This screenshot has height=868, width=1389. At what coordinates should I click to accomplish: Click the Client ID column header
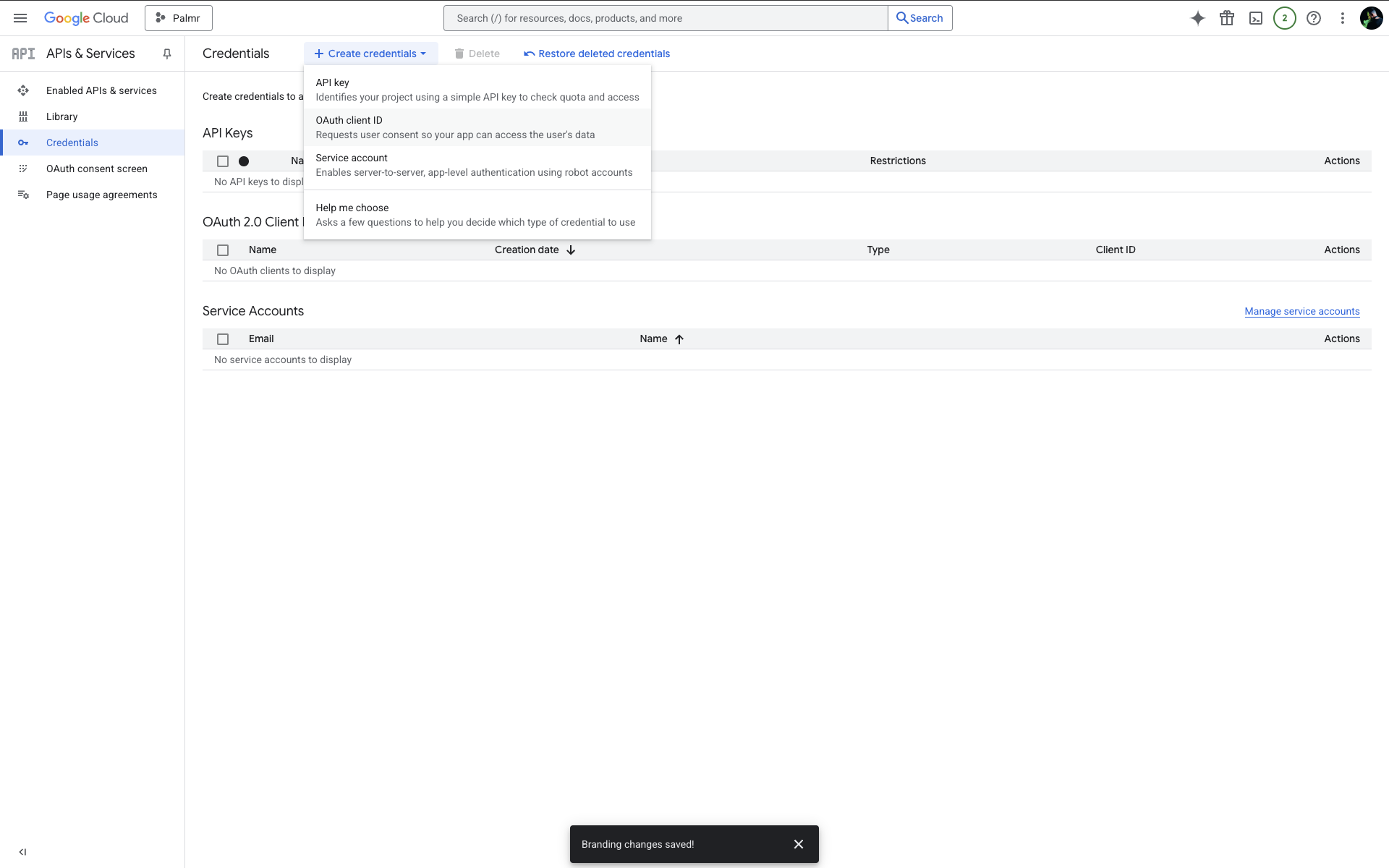pos(1116,250)
